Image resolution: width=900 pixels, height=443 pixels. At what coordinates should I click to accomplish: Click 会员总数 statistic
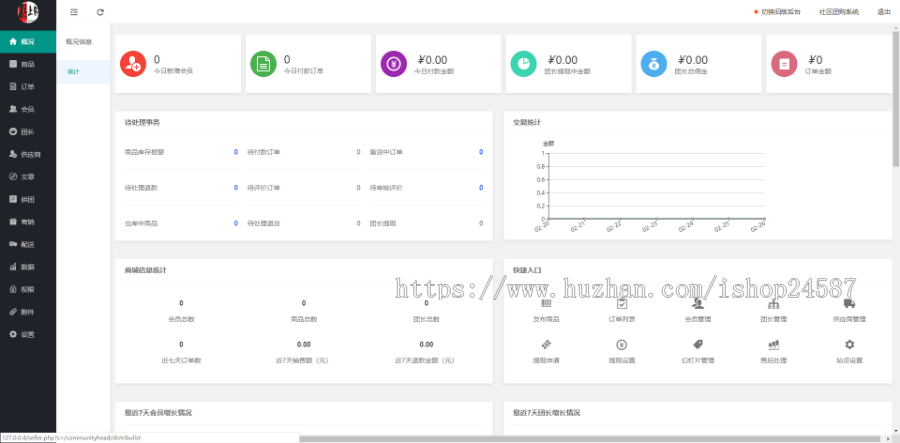[181, 311]
